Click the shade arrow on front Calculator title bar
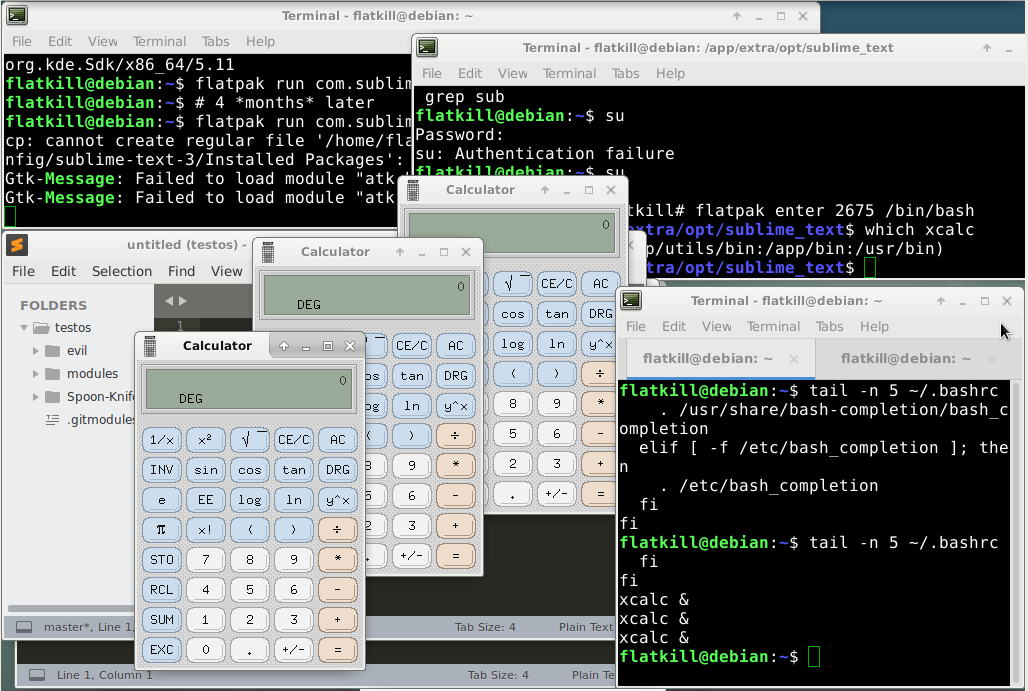1028x691 pixels. 284,346
